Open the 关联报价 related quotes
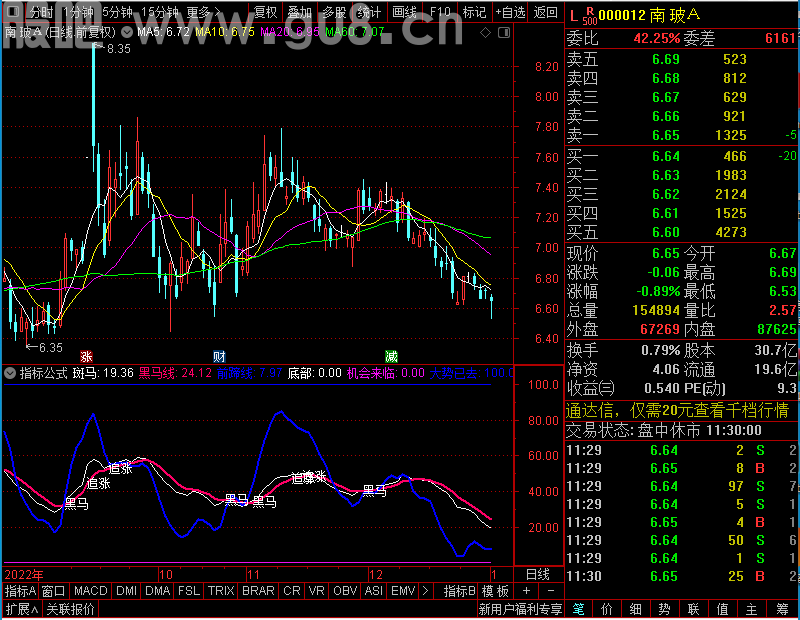Image resolution: width=800 pixels, height=620 pixels. [70, 609]
